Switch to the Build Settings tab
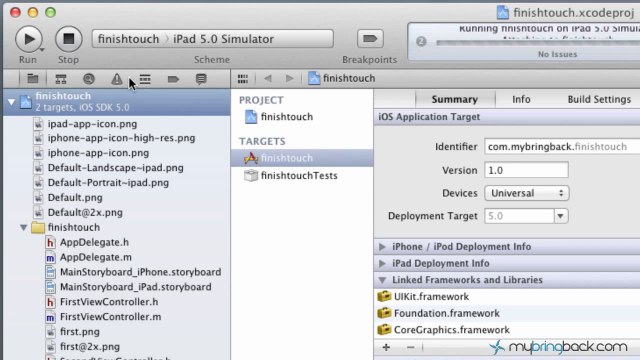This screenshot has width=640, height=360. tap(599, 99)
